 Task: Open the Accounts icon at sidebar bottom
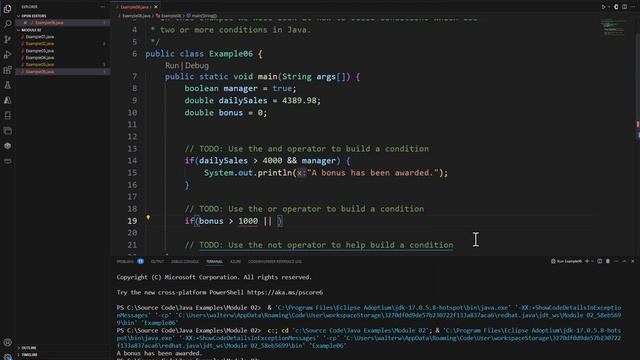(x=7, y=342)
